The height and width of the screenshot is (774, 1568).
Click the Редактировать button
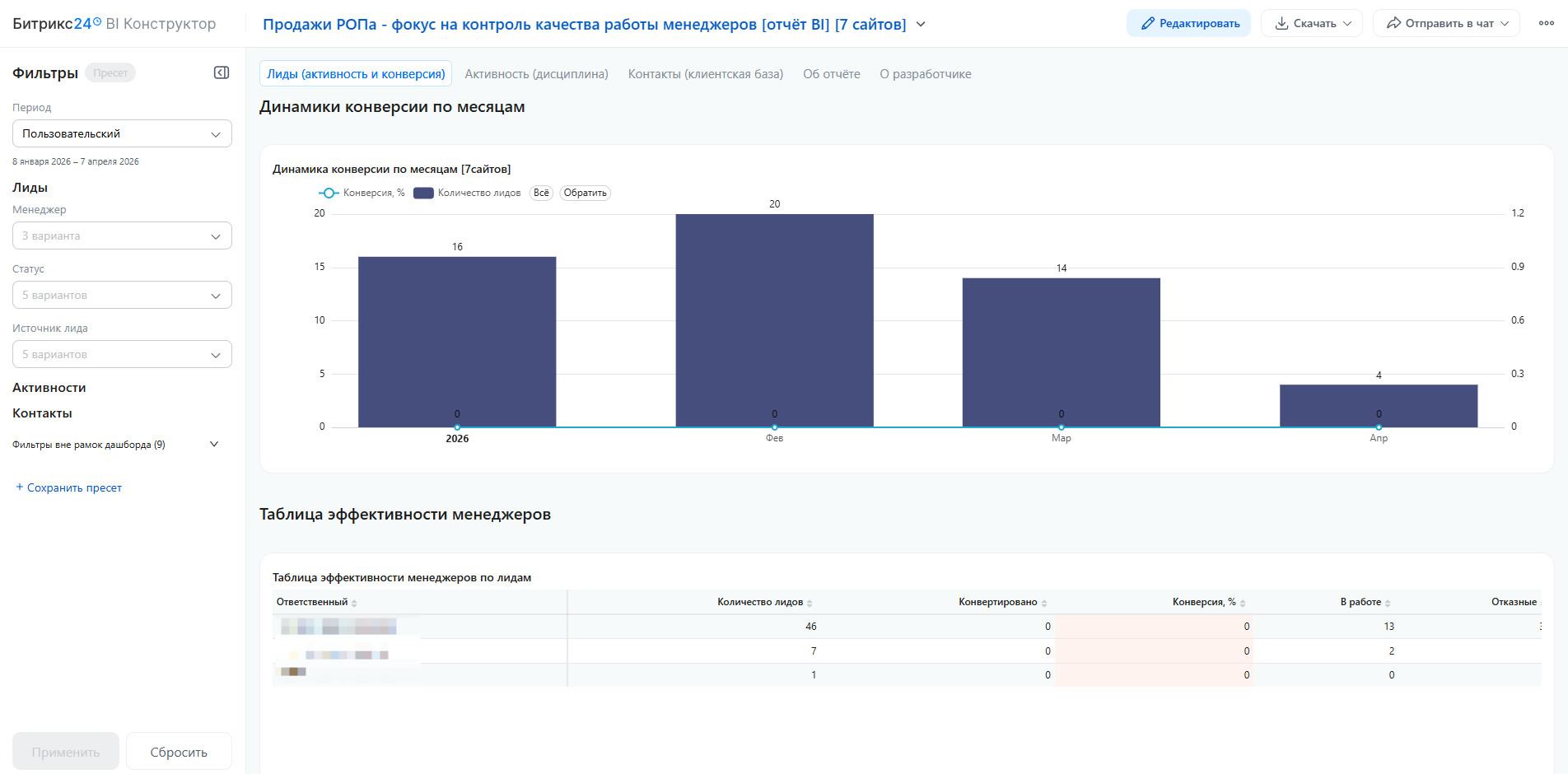(x=1188, y=23)
